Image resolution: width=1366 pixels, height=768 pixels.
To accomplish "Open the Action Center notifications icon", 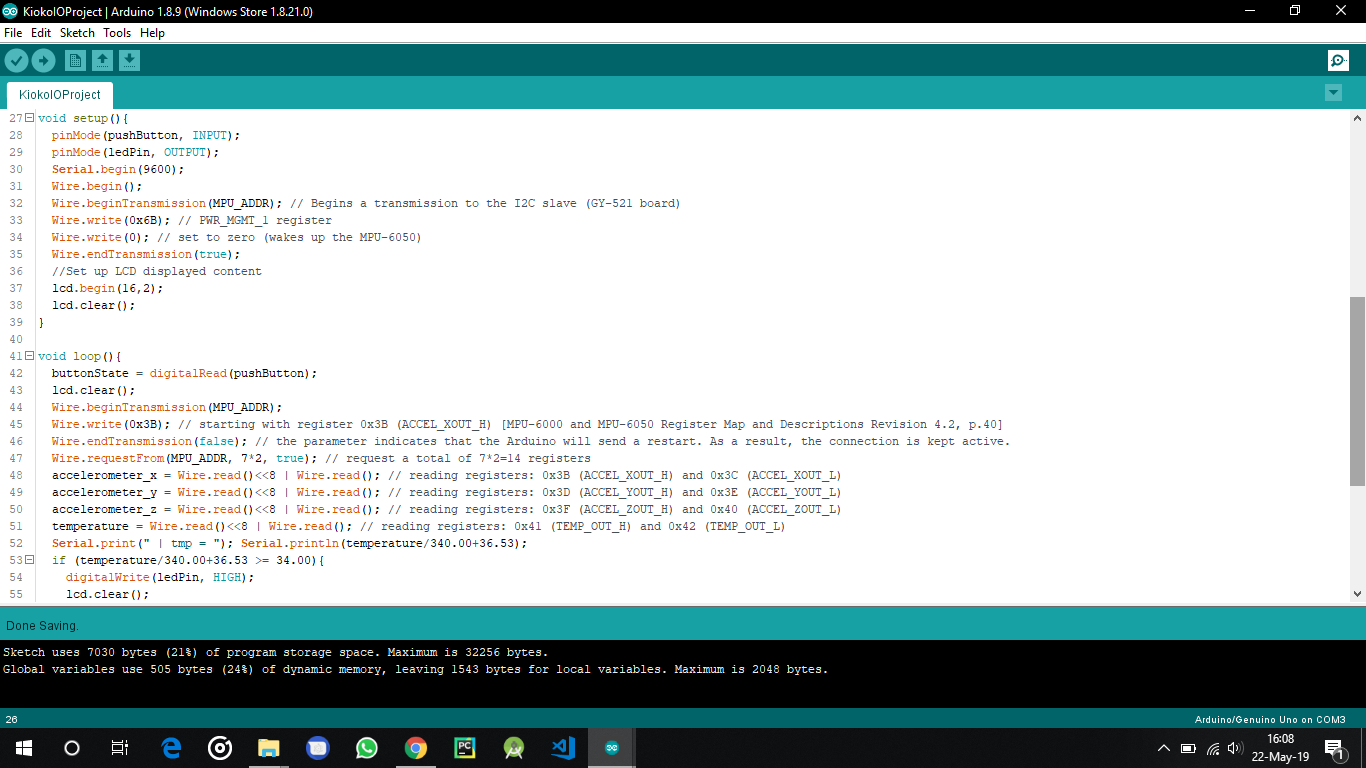I will click(x=1334, y=748).
